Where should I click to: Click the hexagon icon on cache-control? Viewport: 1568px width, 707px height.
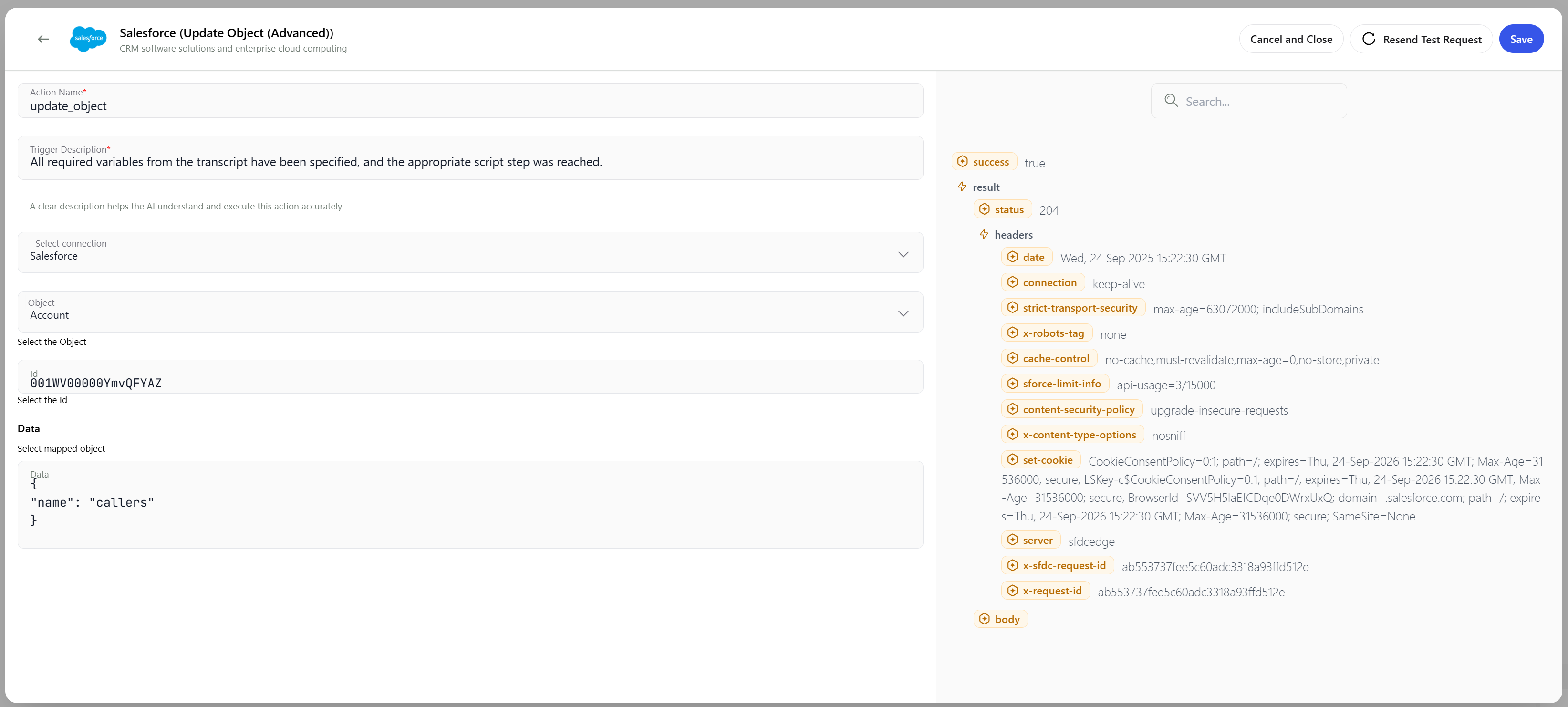(1012, 358)
